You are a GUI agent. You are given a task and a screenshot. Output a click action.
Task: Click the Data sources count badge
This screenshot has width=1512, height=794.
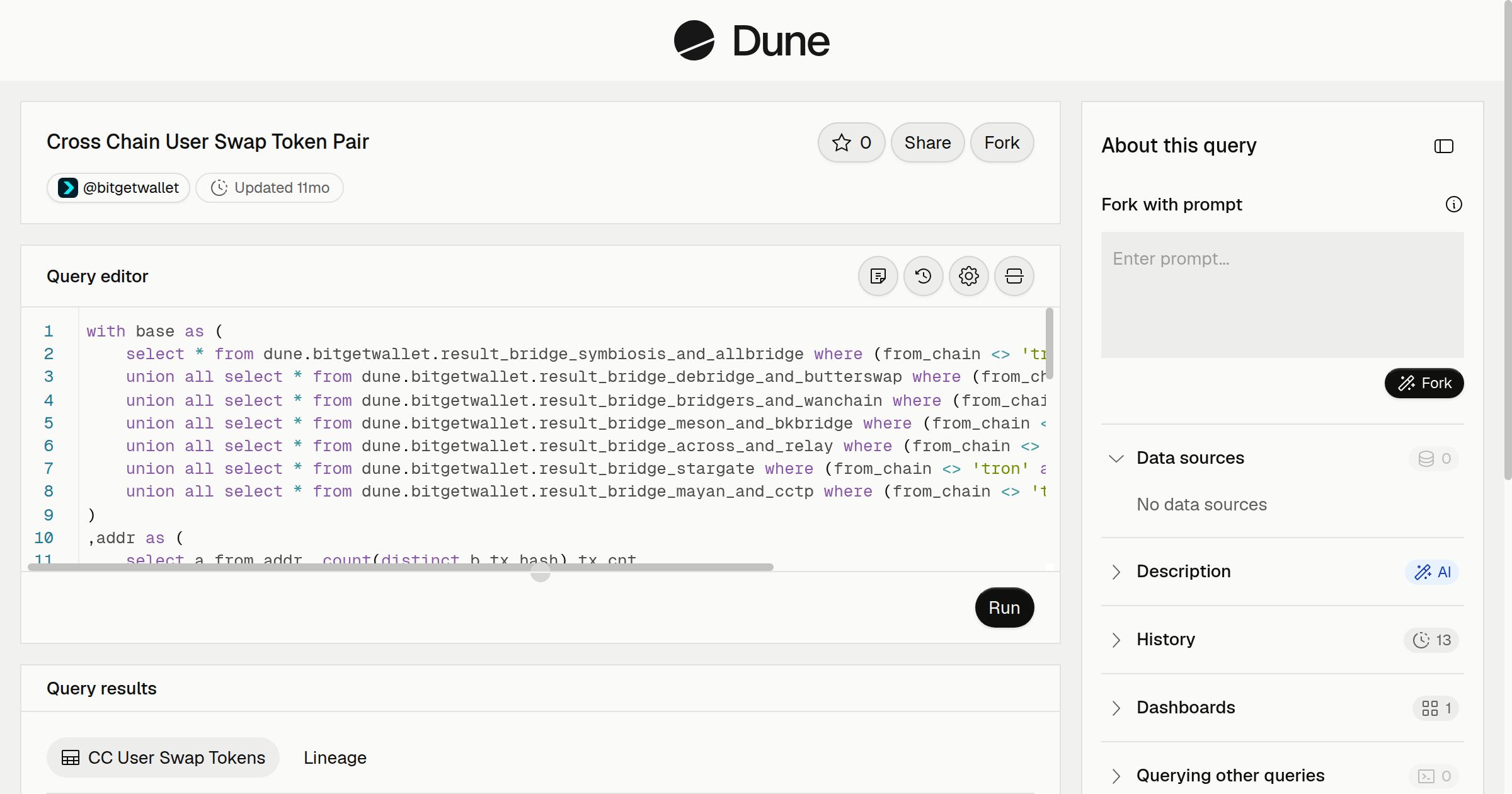(1435, 458)
